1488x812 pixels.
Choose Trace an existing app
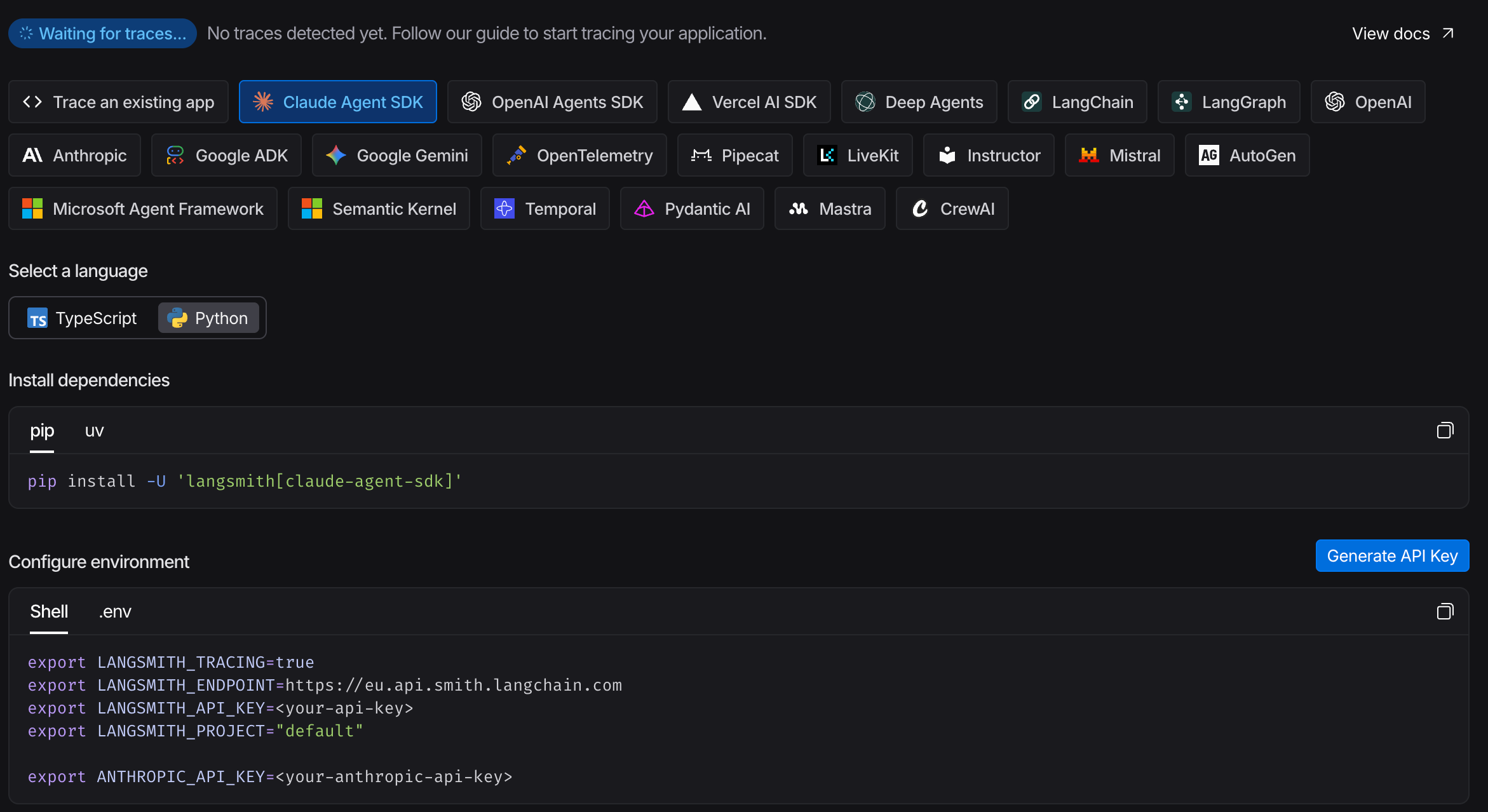[x=118, y=102]
